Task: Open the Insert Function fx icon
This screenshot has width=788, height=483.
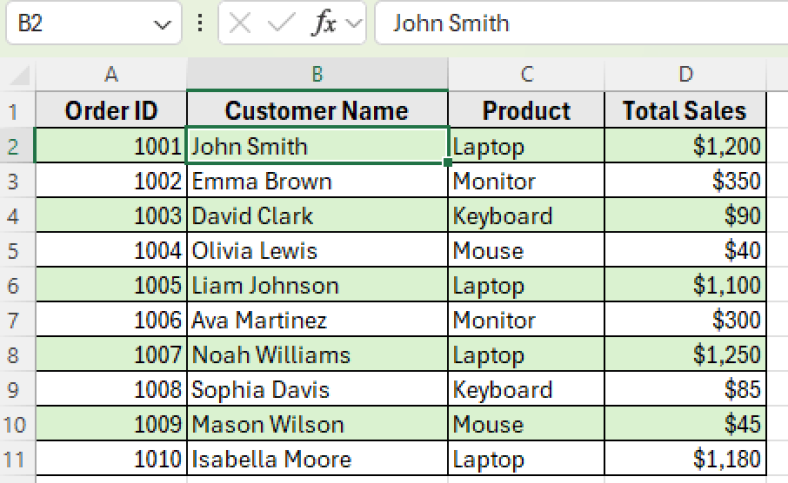Action: point(324,23)
